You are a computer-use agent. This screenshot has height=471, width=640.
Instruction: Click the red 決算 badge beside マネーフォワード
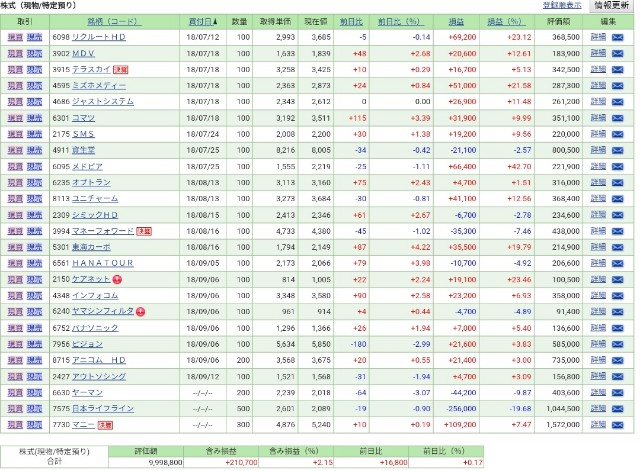[144, 231]
